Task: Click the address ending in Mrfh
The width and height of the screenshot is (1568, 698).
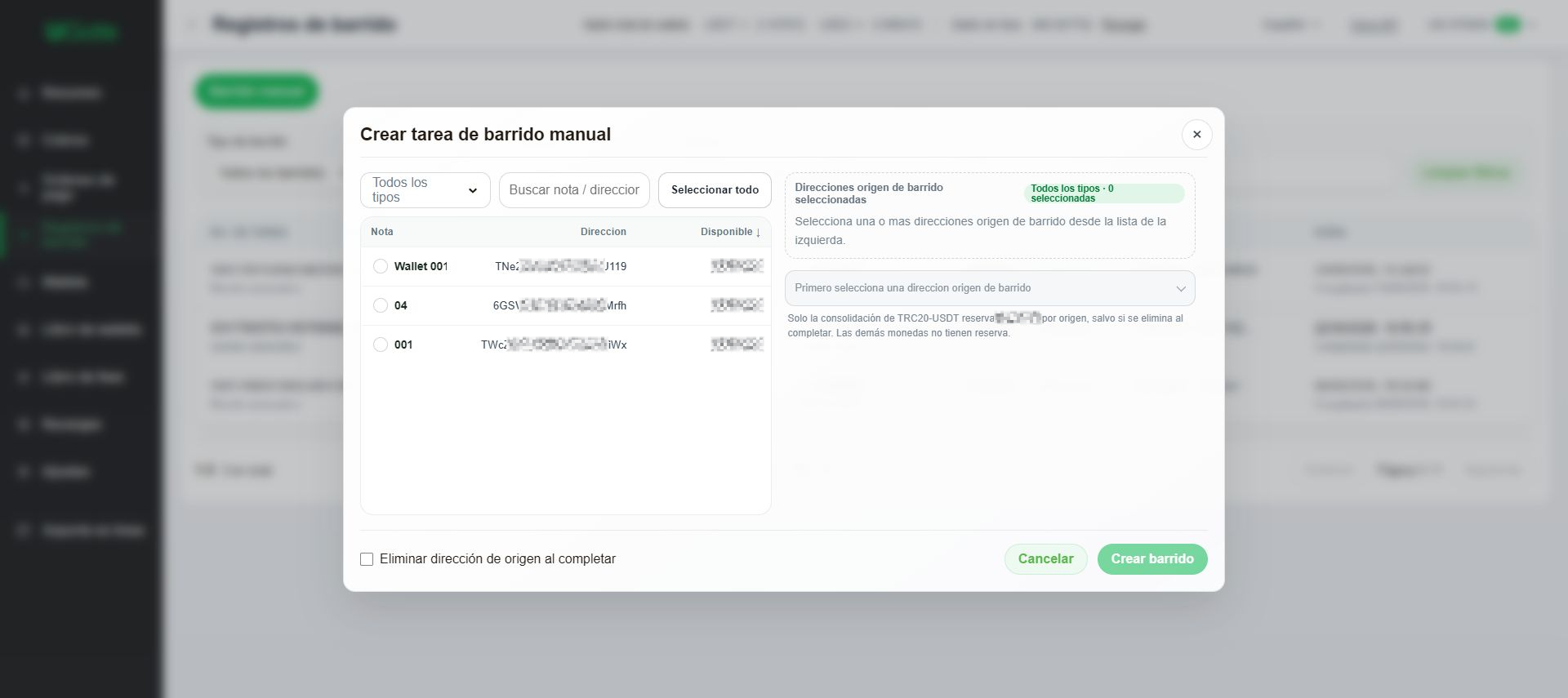Action: point(559,305)
